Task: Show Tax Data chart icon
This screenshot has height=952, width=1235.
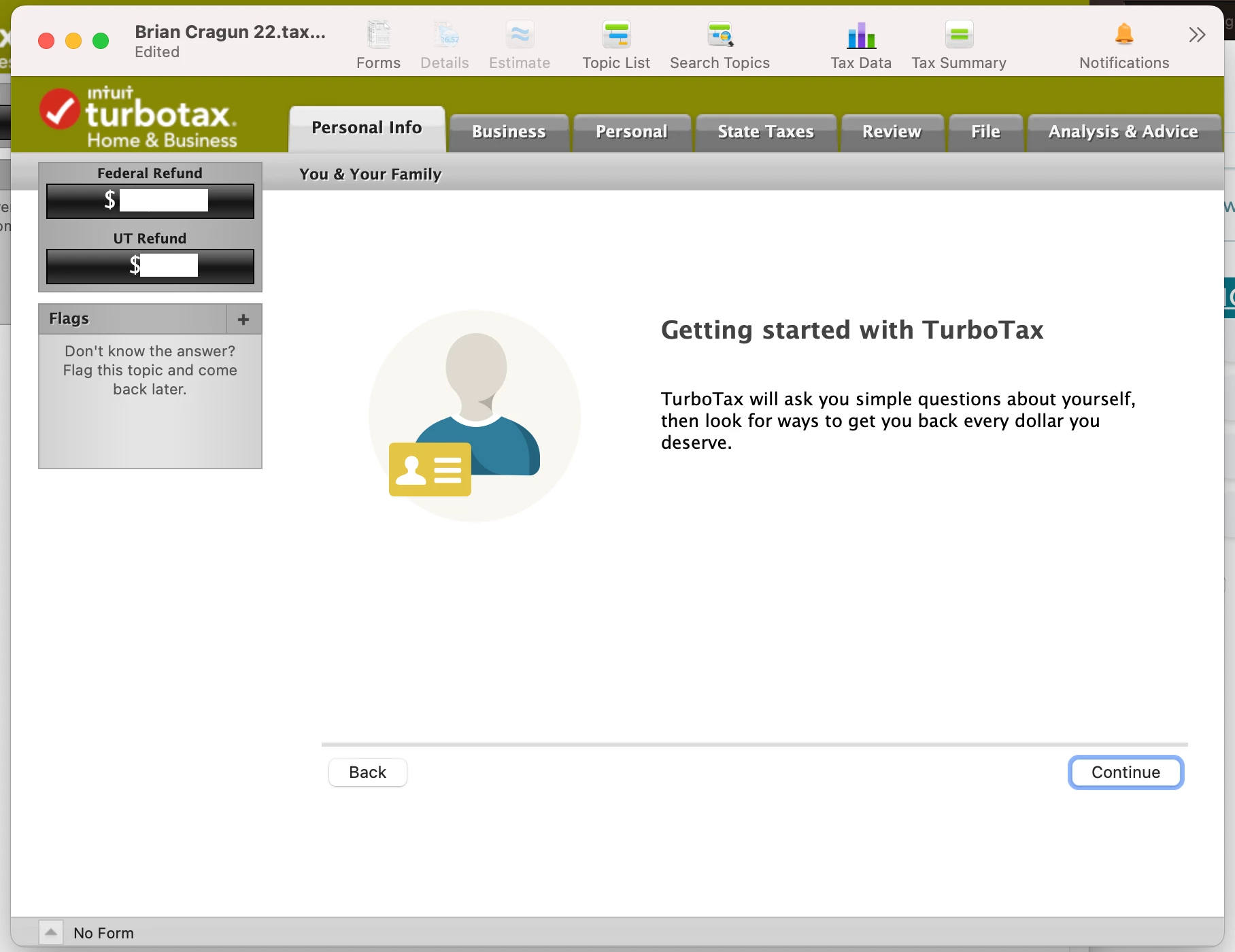Action: (861, 35)
